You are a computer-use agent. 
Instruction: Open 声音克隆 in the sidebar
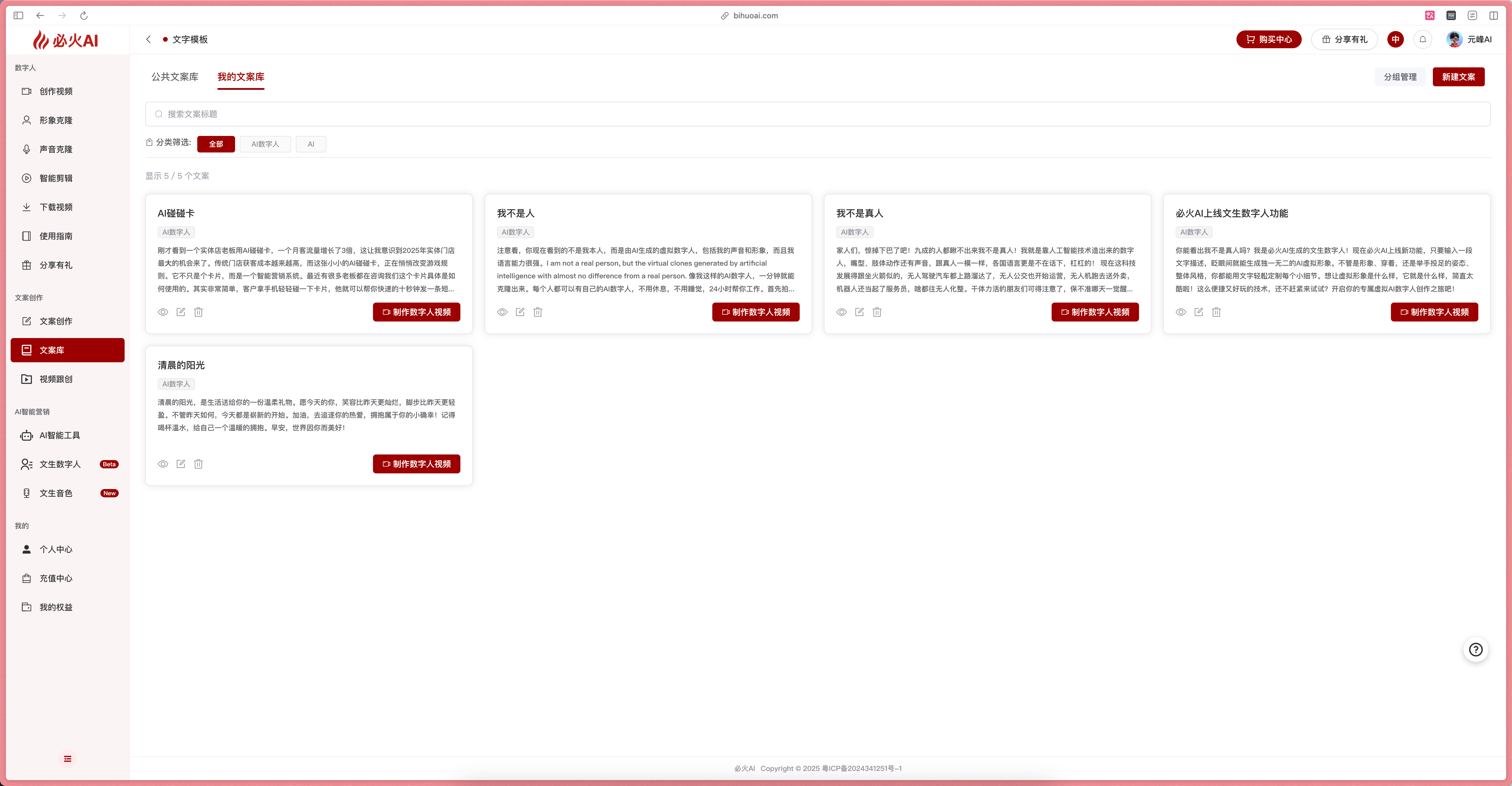click(68, 149)
